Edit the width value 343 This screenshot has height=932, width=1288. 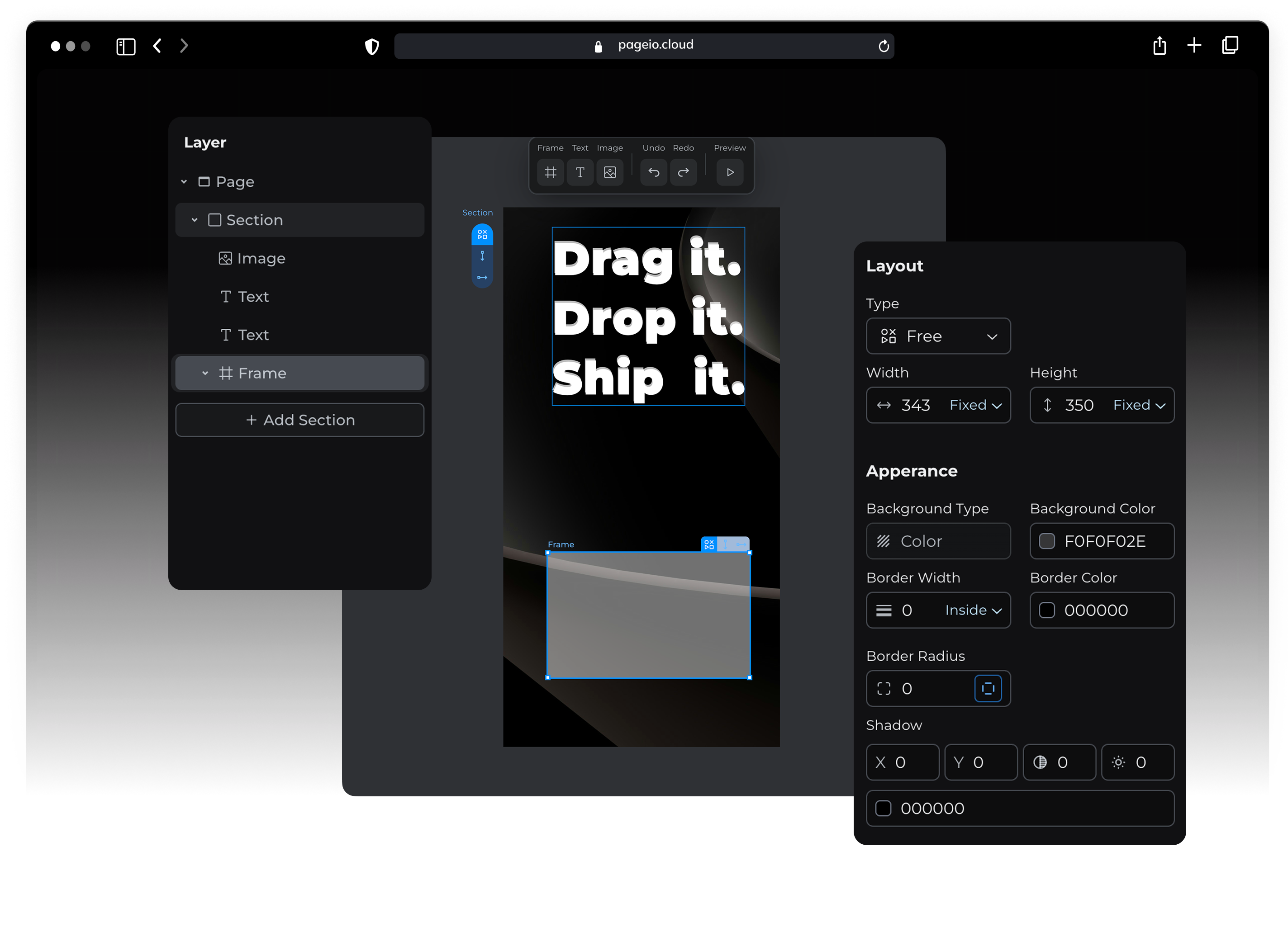pos(916,405)
